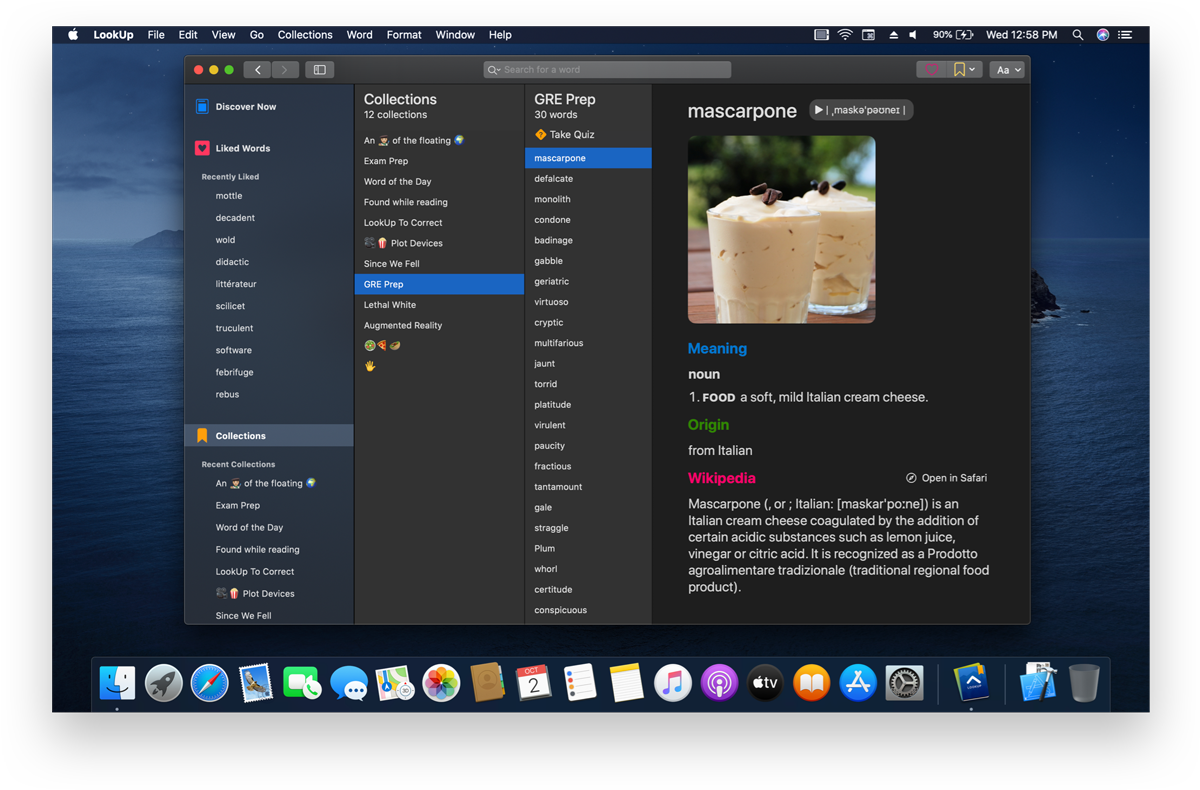
Task: Click the battery status indicator
Action: point(953,35)
